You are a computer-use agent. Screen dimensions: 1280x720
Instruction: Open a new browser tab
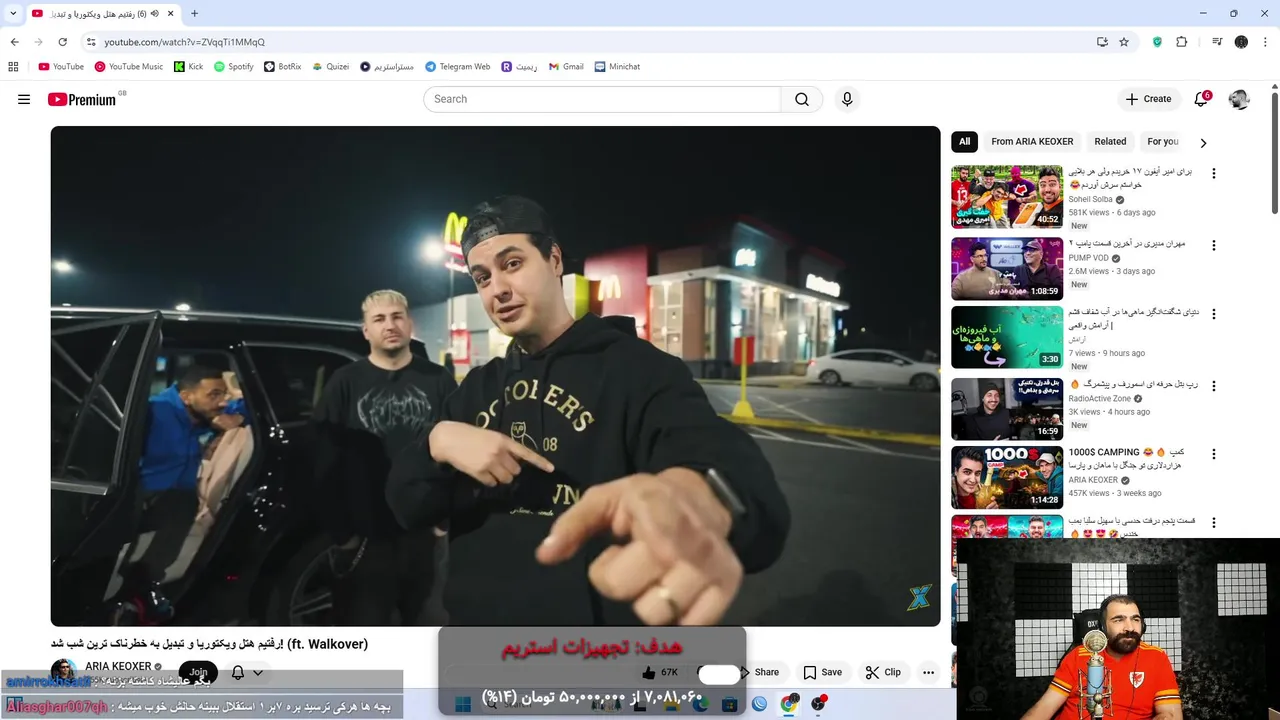(194, 14)
